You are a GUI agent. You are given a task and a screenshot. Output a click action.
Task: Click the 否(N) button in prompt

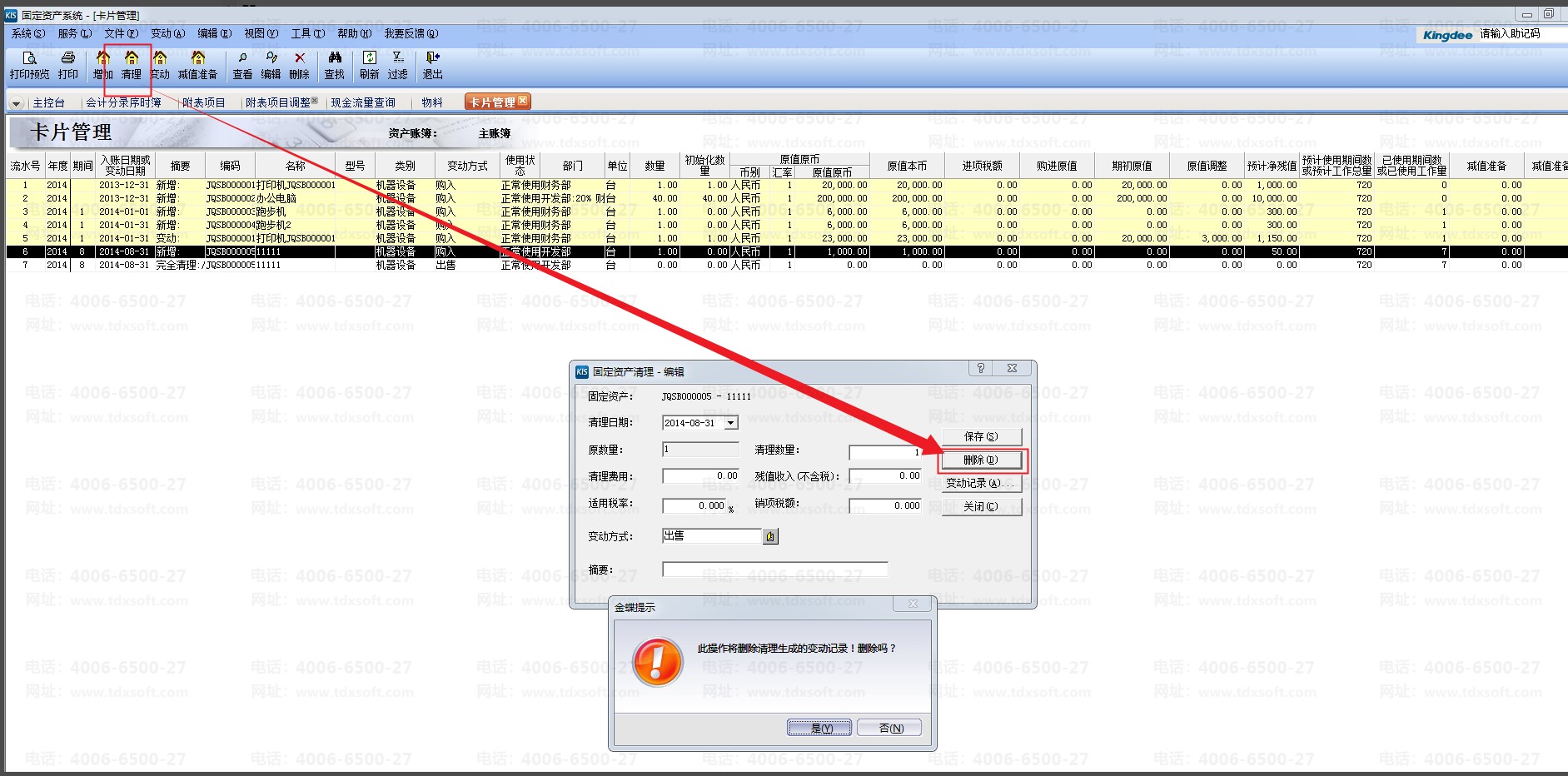click(x=890, y=728)
